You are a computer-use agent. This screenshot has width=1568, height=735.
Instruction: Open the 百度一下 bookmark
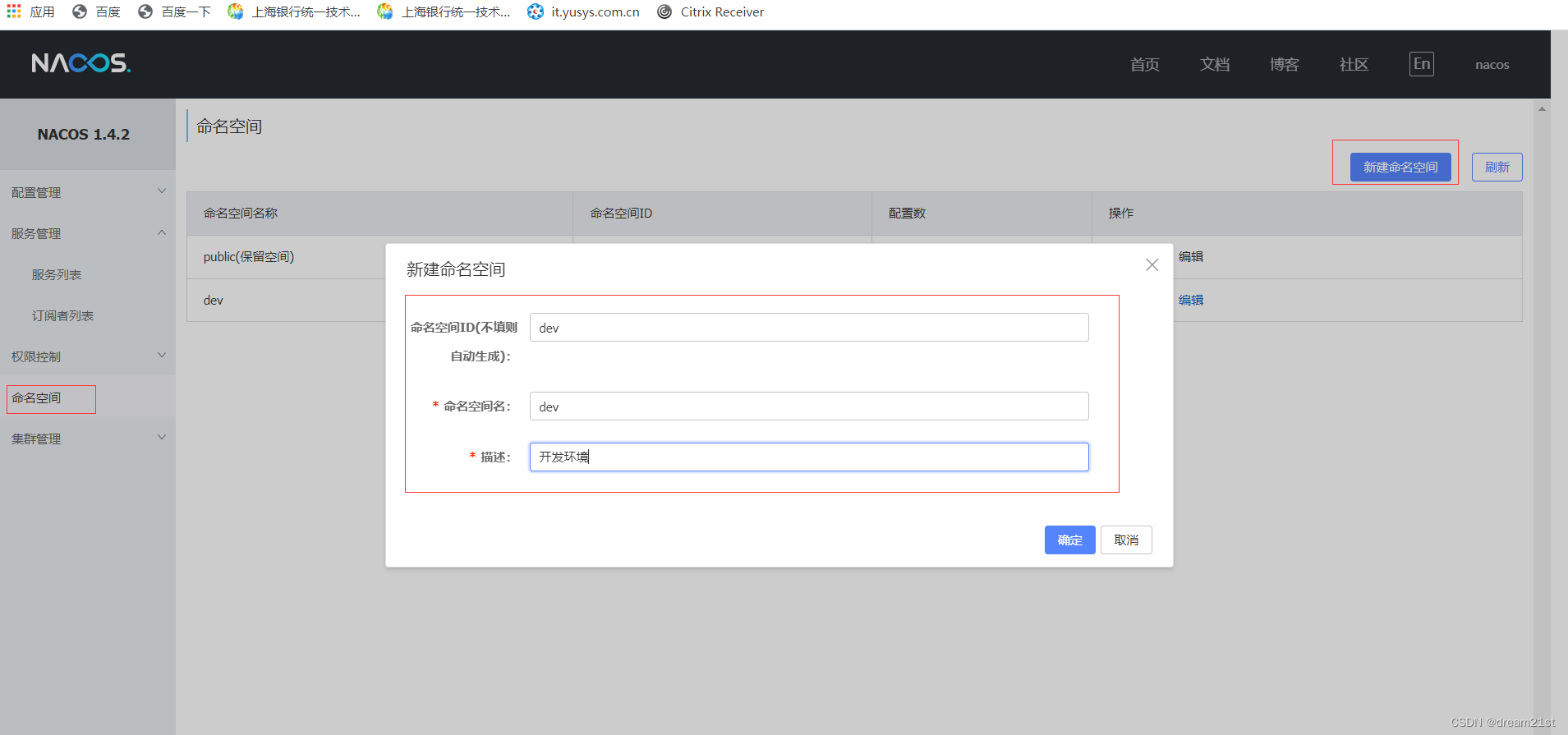pos(174,11)
